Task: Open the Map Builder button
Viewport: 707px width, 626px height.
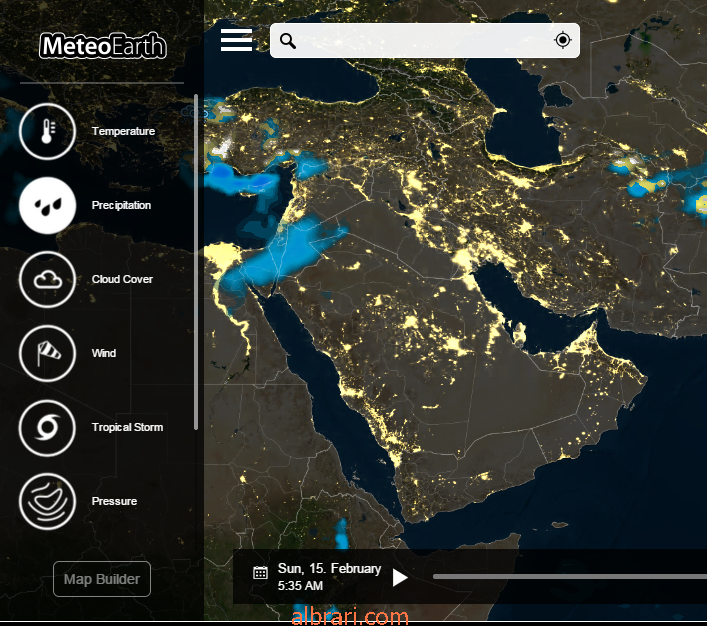Action: (x=102, y=579)
